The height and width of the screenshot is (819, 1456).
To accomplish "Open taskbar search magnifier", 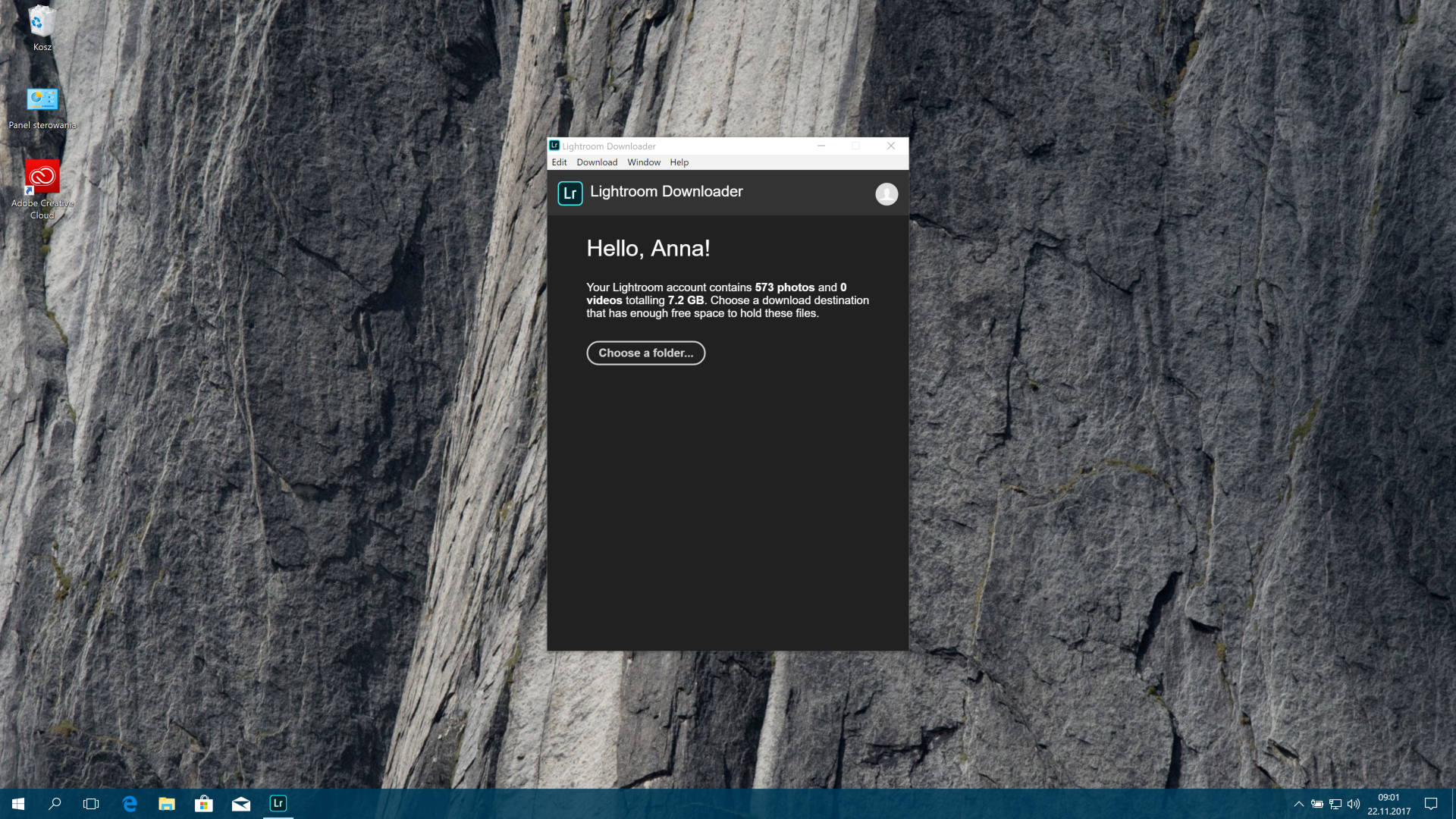I will coord(55,804).
